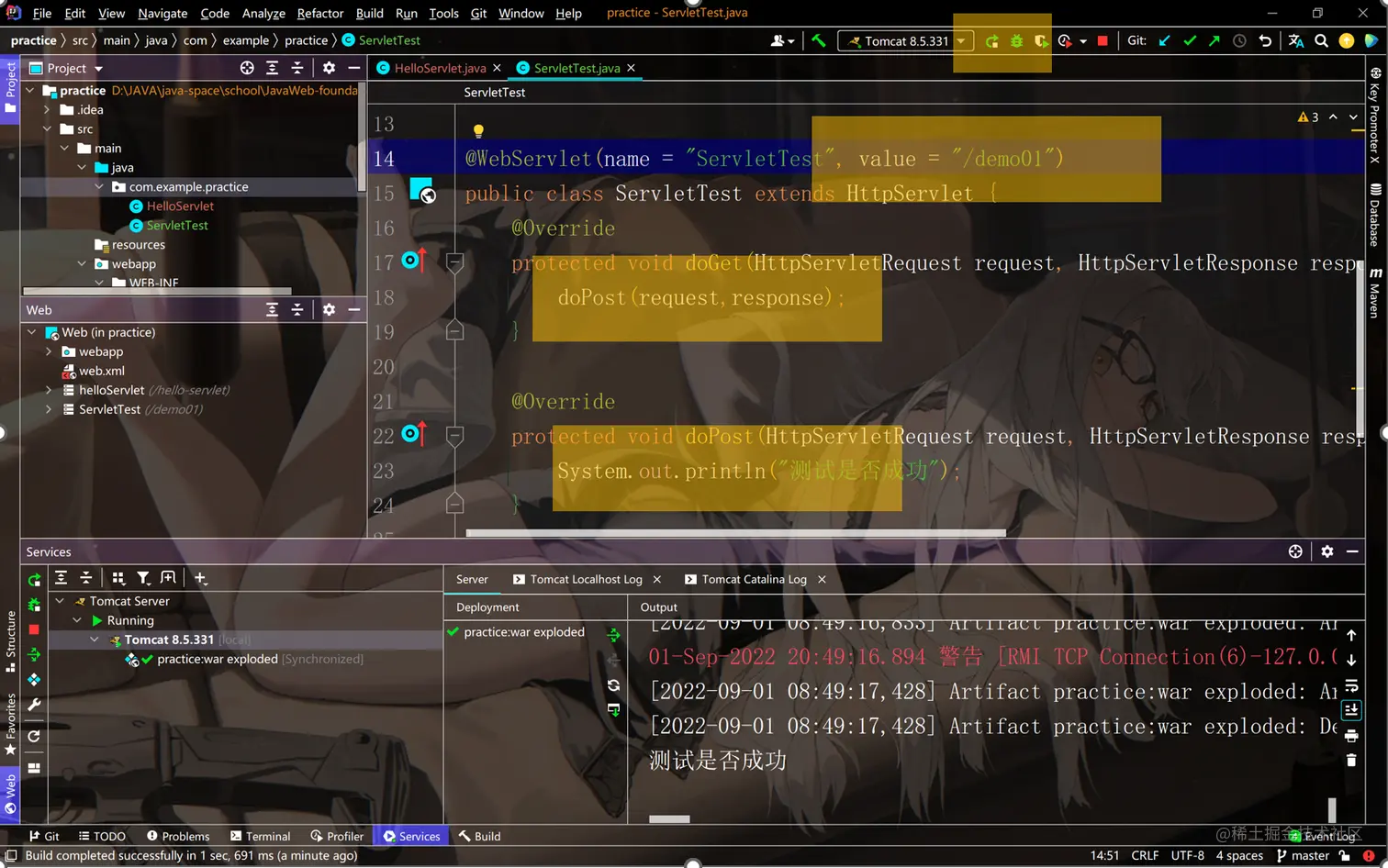The image size is (1388, 868).
Task: Toggle the Structure tool window stripe
Action: (x=10, y=641)
